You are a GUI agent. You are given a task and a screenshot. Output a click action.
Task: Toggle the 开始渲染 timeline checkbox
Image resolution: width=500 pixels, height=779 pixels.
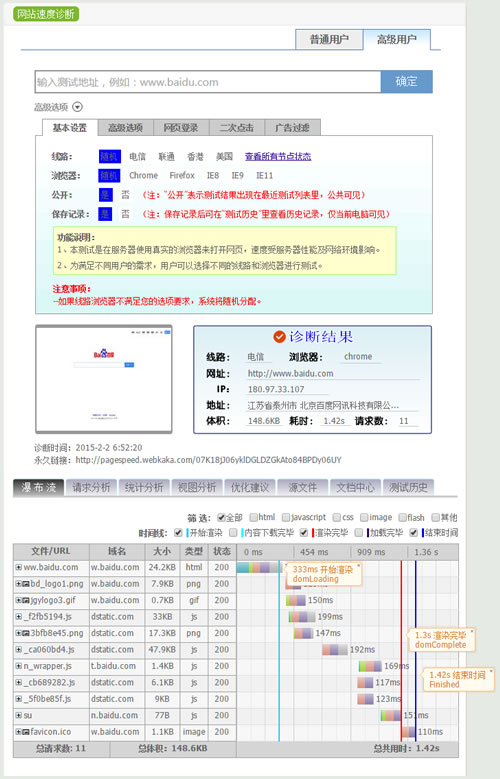click(x=178, y=533)
